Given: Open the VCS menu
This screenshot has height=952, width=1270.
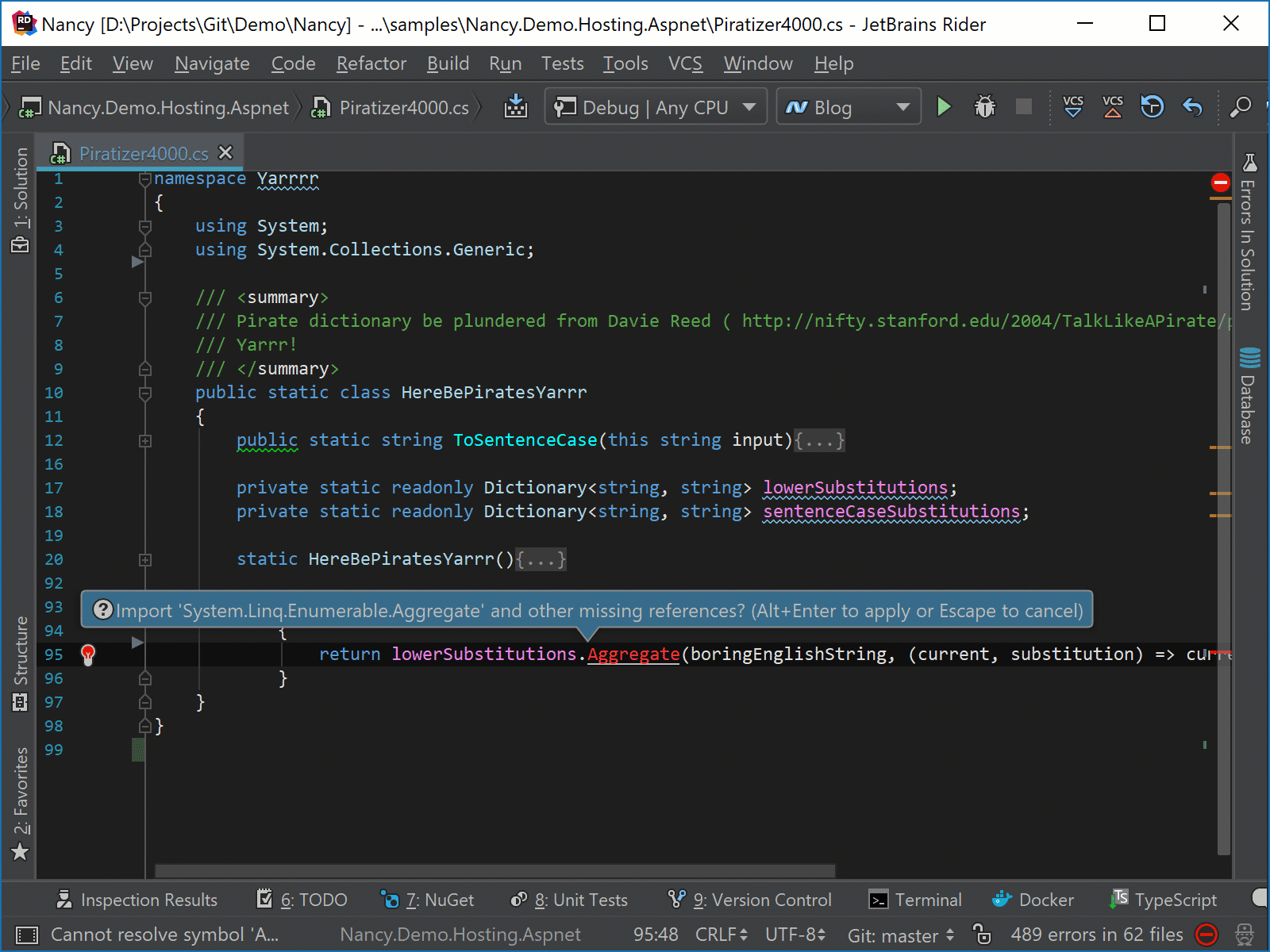Looking at the screenshot, I should click(685, 63).
